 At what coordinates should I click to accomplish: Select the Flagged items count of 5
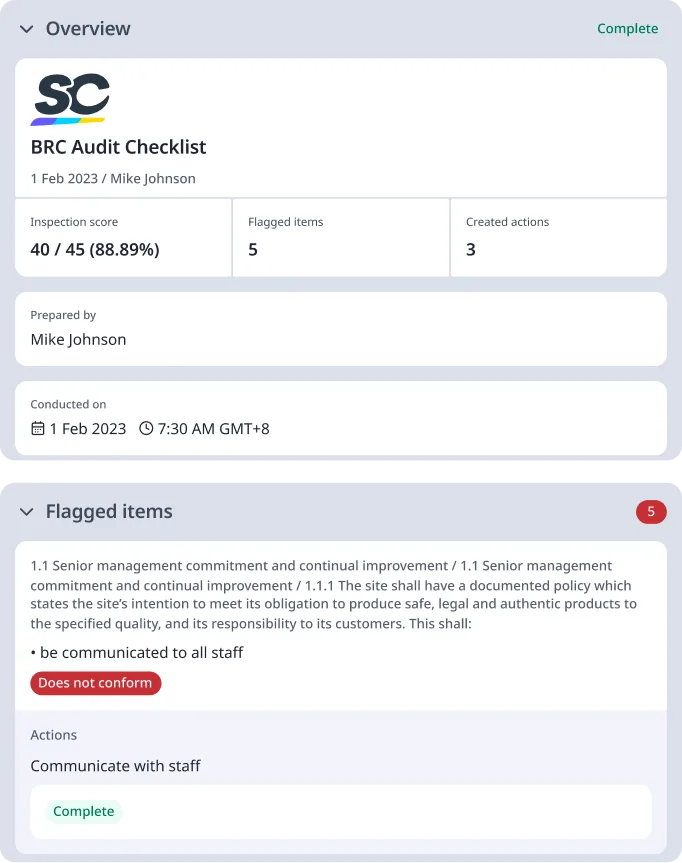tap(252, 249)
